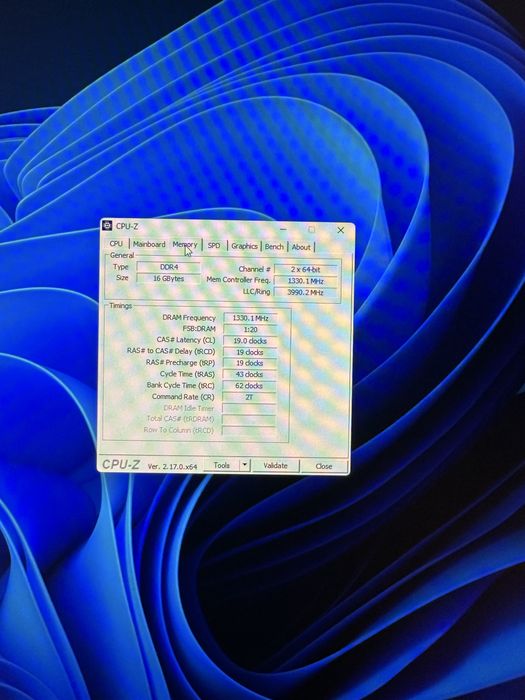Select the 16 GBytes size value
This screenshot has height=700, width=525.
point(168,278)
